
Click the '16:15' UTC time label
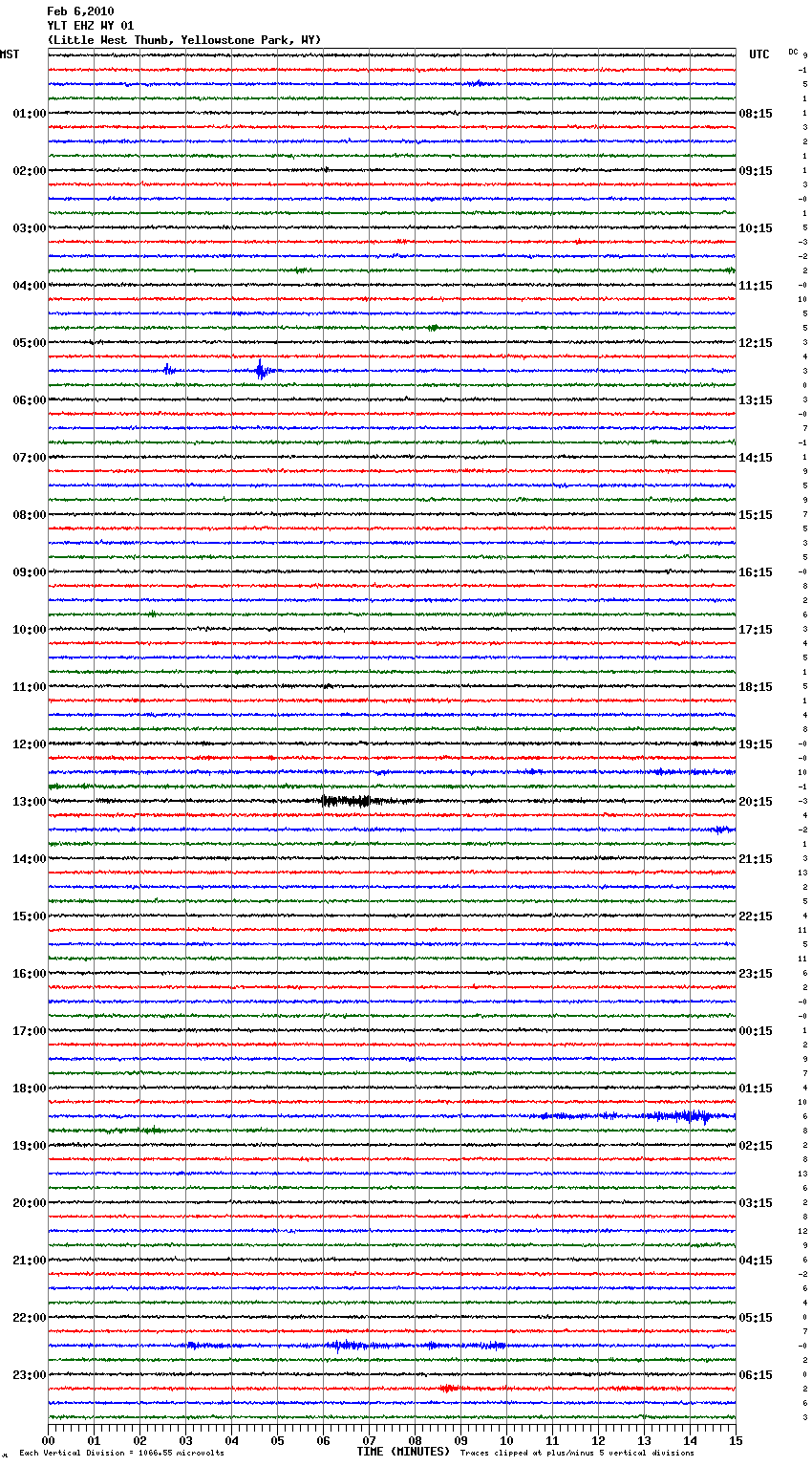pyautogui.click(x=756, y=572)
